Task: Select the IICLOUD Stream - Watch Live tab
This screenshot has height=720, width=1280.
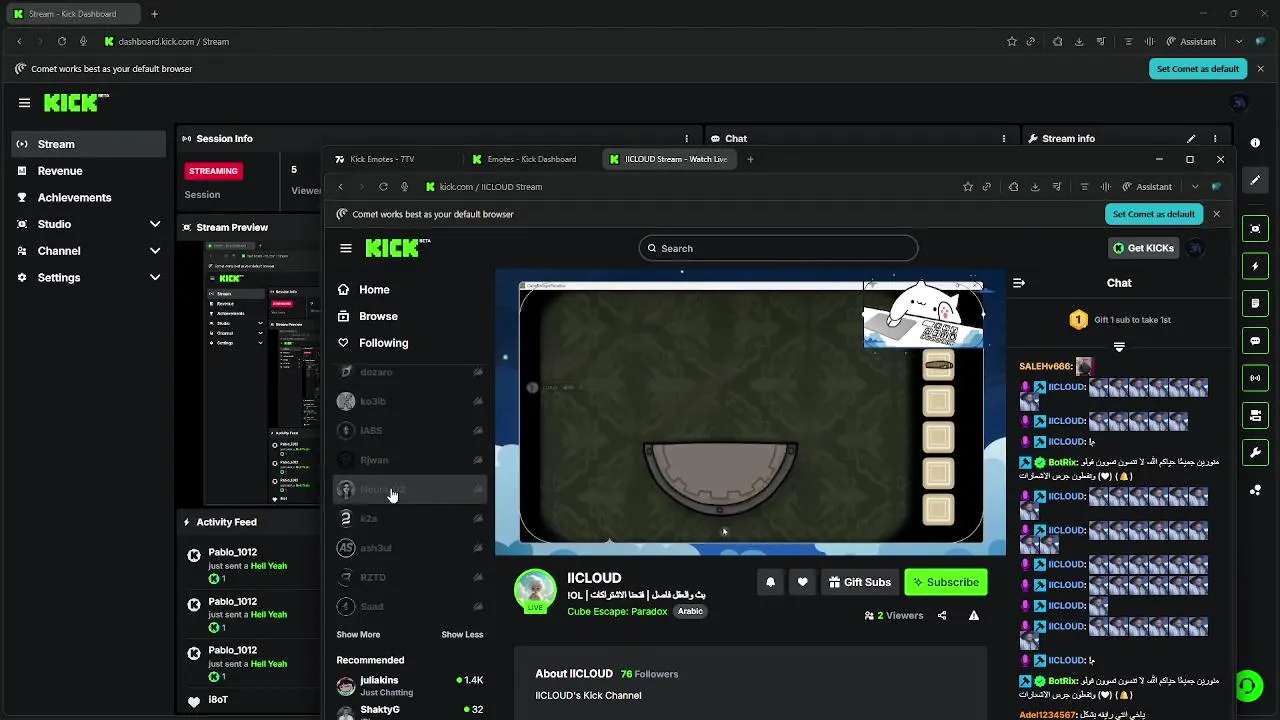Action: [670, 159]
